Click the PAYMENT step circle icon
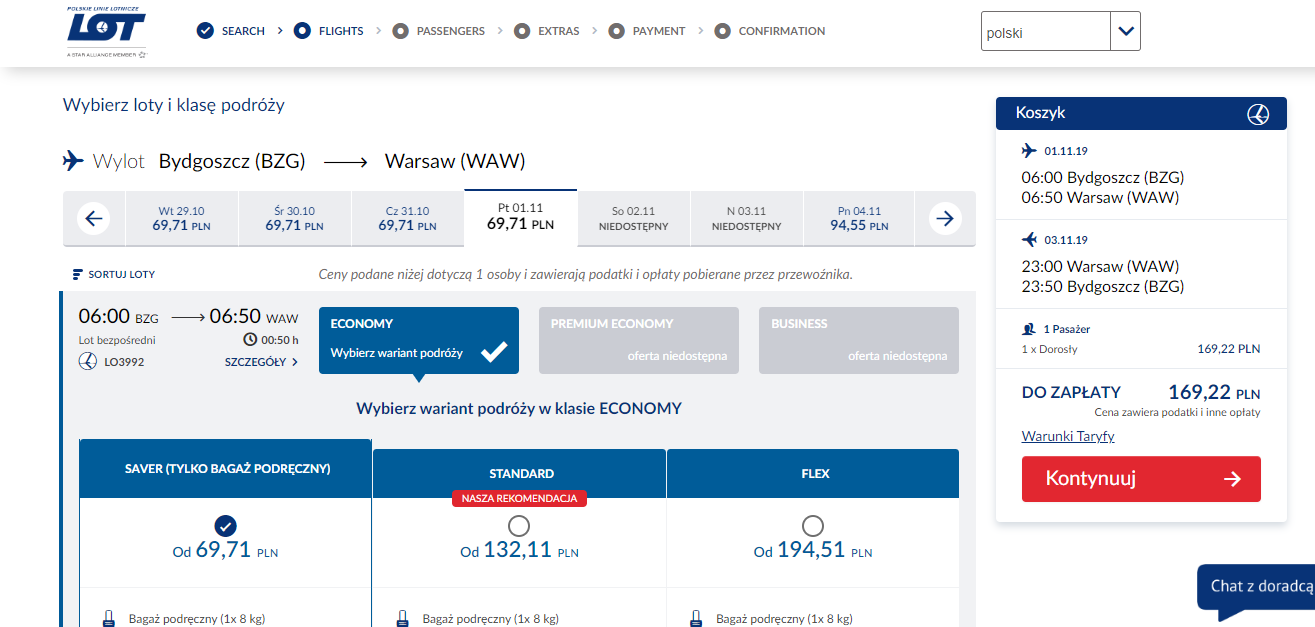Viewport: 1315px width, 627px height. pyautogui.click(x=617, y=31)
